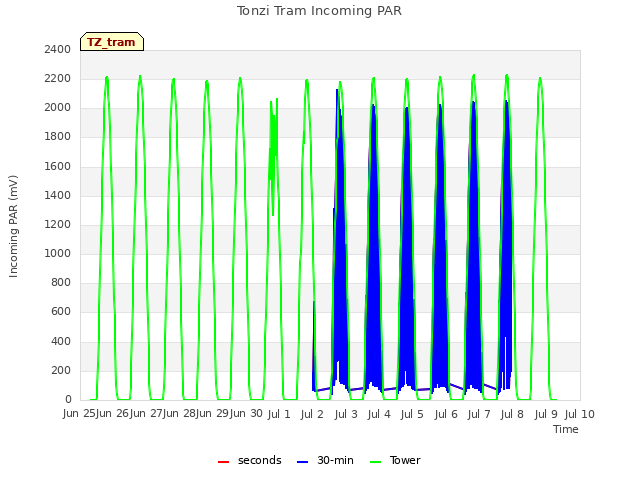Select the 'seconds' legend label
The width and height of the screenshot is (640, 480).
click(x=260, y=460)
